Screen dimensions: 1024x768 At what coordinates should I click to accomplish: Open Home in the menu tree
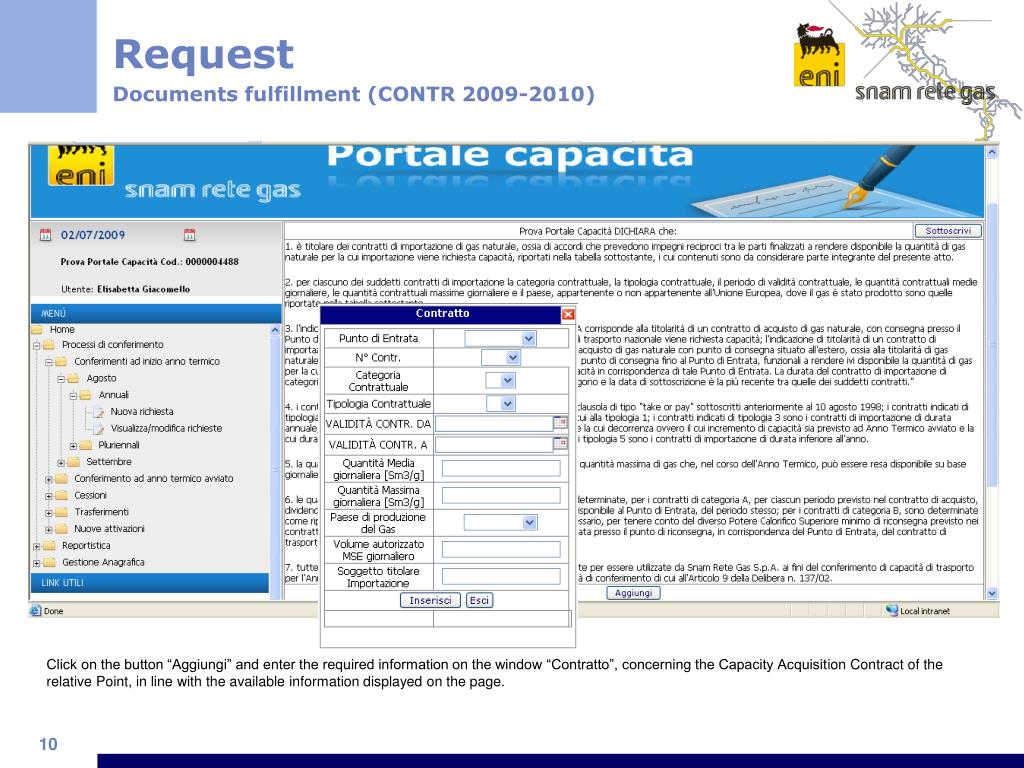[62, 330]
